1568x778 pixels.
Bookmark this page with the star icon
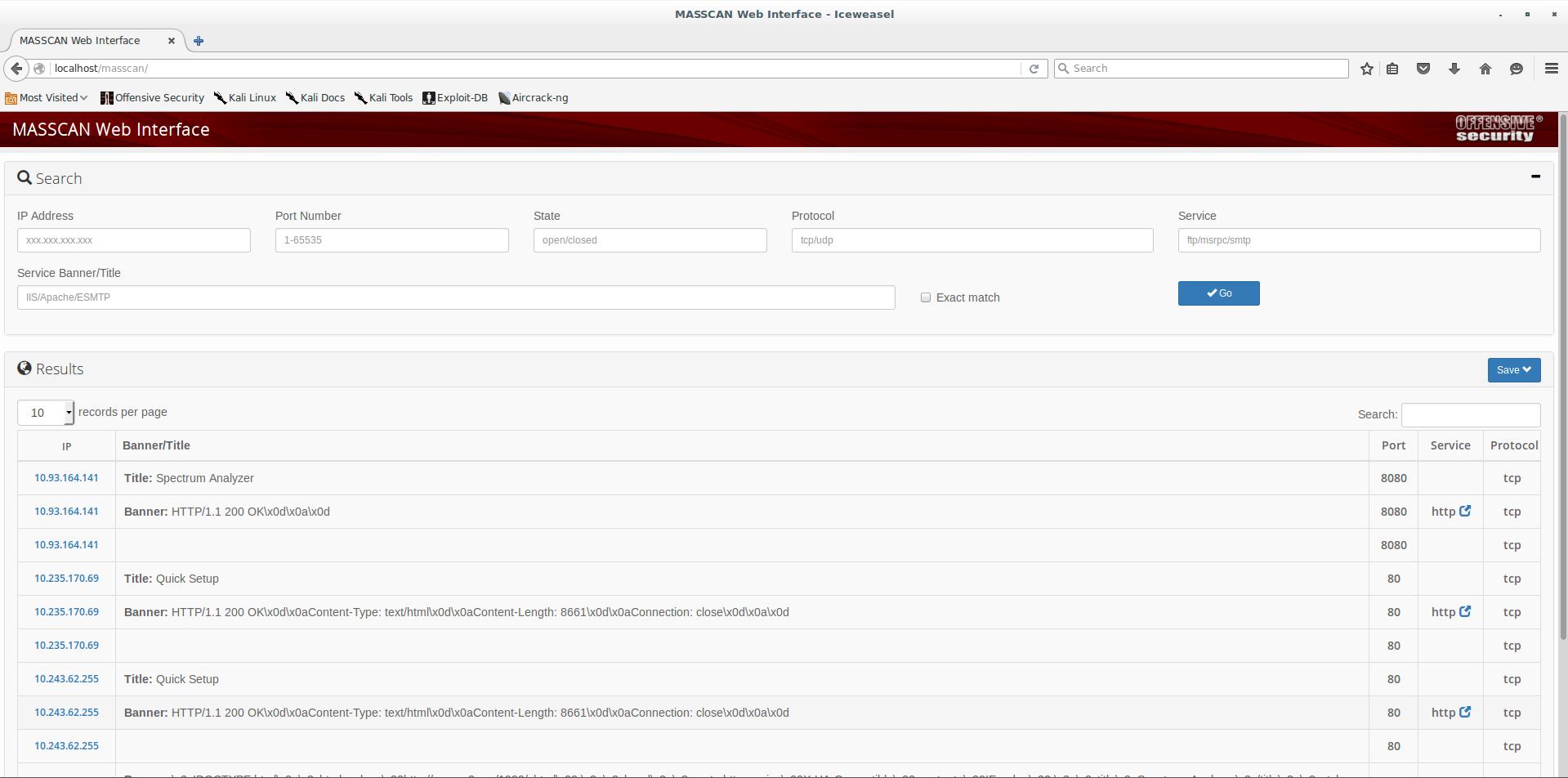click(1366, 69)
